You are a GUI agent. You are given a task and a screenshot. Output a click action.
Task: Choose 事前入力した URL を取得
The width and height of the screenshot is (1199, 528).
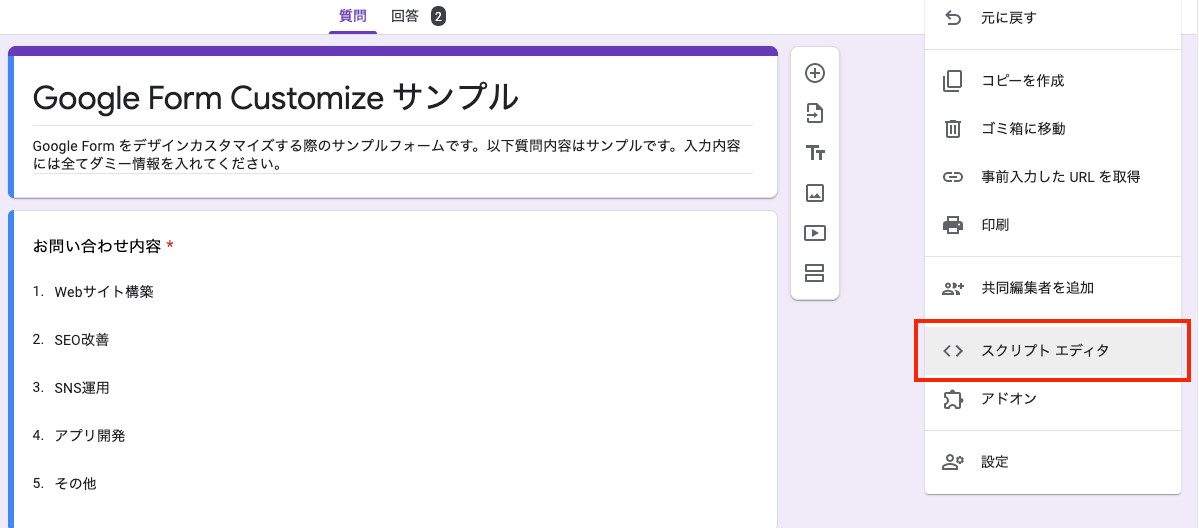pyautogui.click(x=1052, y=177)
